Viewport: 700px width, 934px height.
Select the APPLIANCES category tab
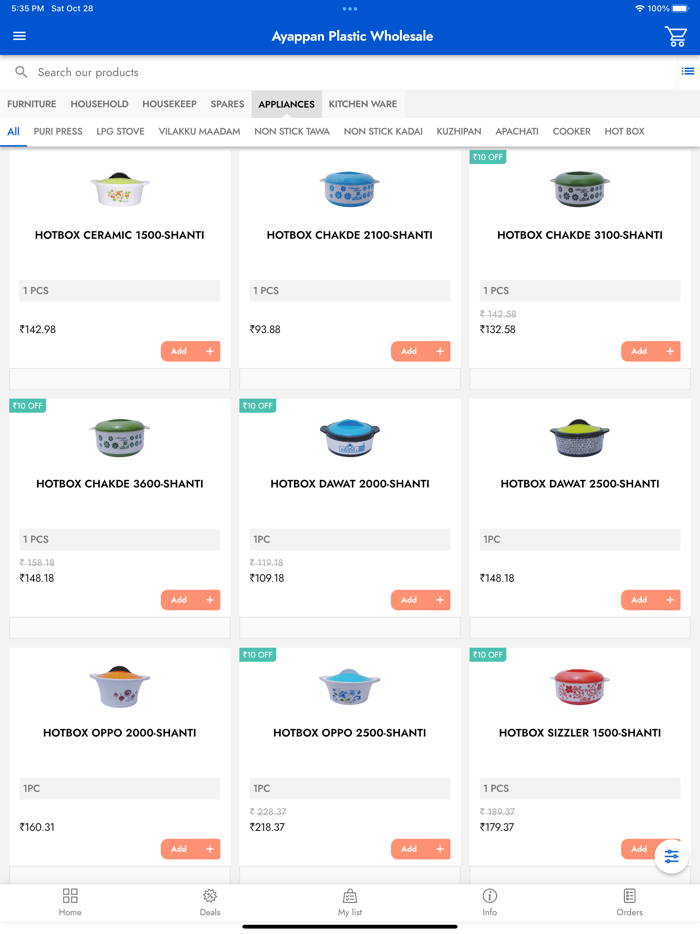click(287, 104)
